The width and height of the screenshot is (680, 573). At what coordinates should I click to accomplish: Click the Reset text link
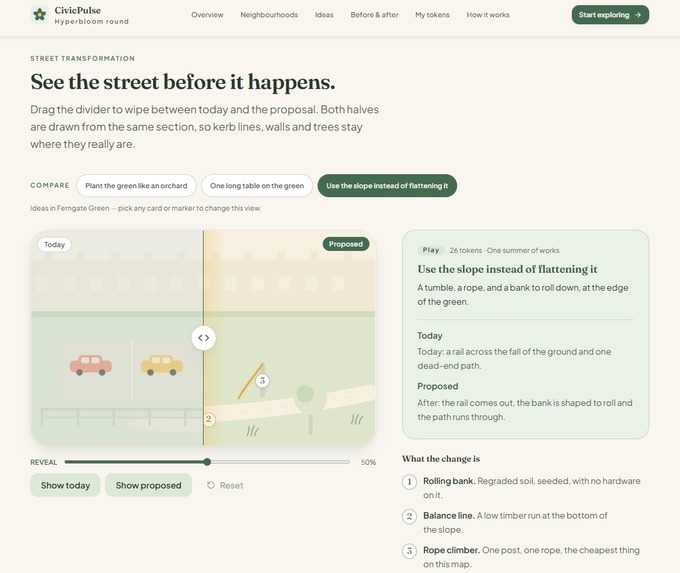[232, 485]
